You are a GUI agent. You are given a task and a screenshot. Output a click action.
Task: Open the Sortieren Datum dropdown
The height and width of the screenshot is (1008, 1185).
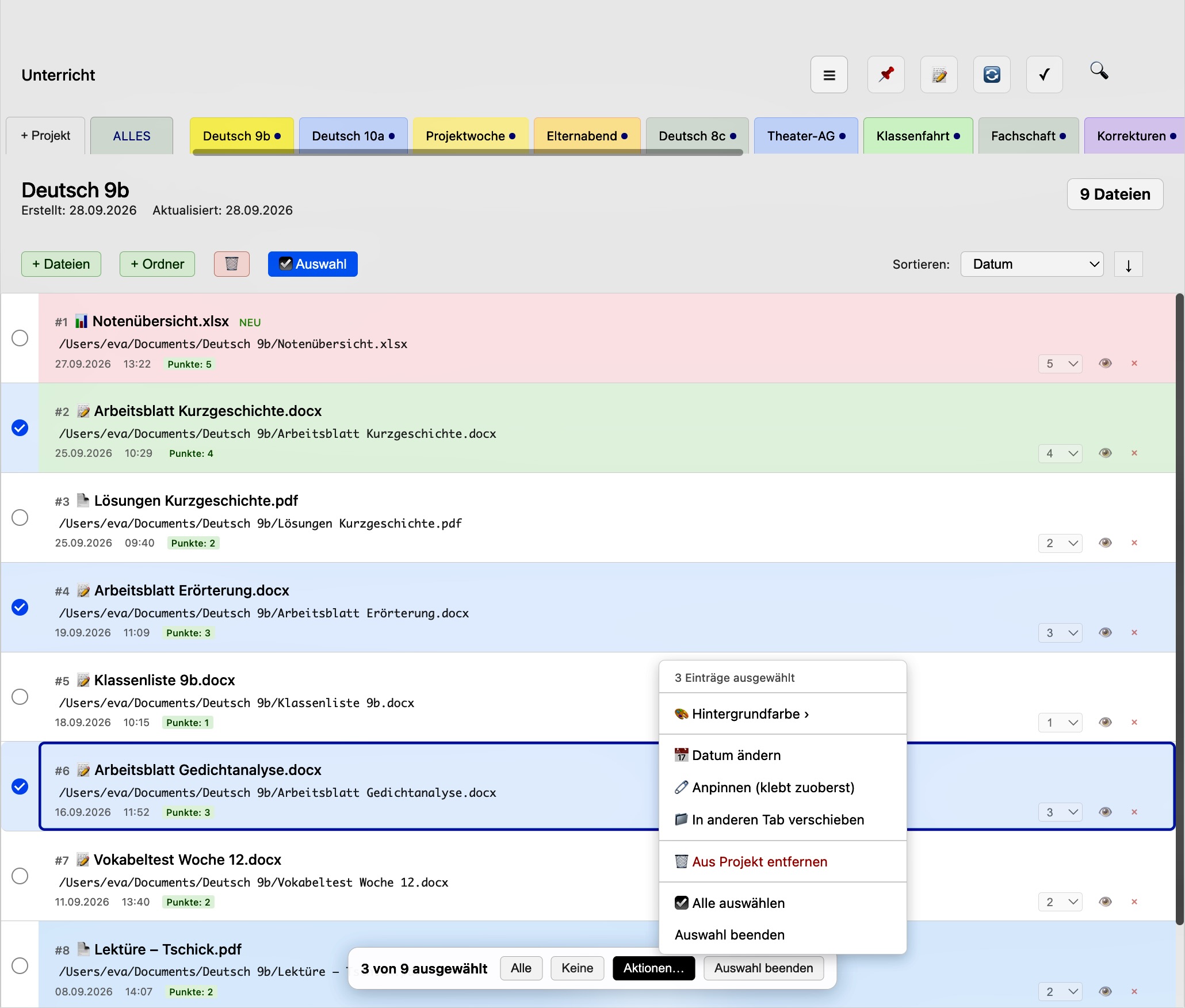[1032, 264]
